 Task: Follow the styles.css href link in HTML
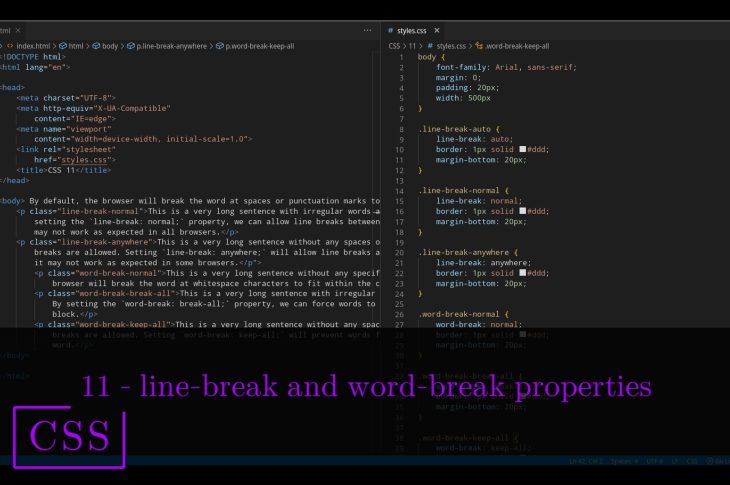pyautogui.click(x=74, y=159)
